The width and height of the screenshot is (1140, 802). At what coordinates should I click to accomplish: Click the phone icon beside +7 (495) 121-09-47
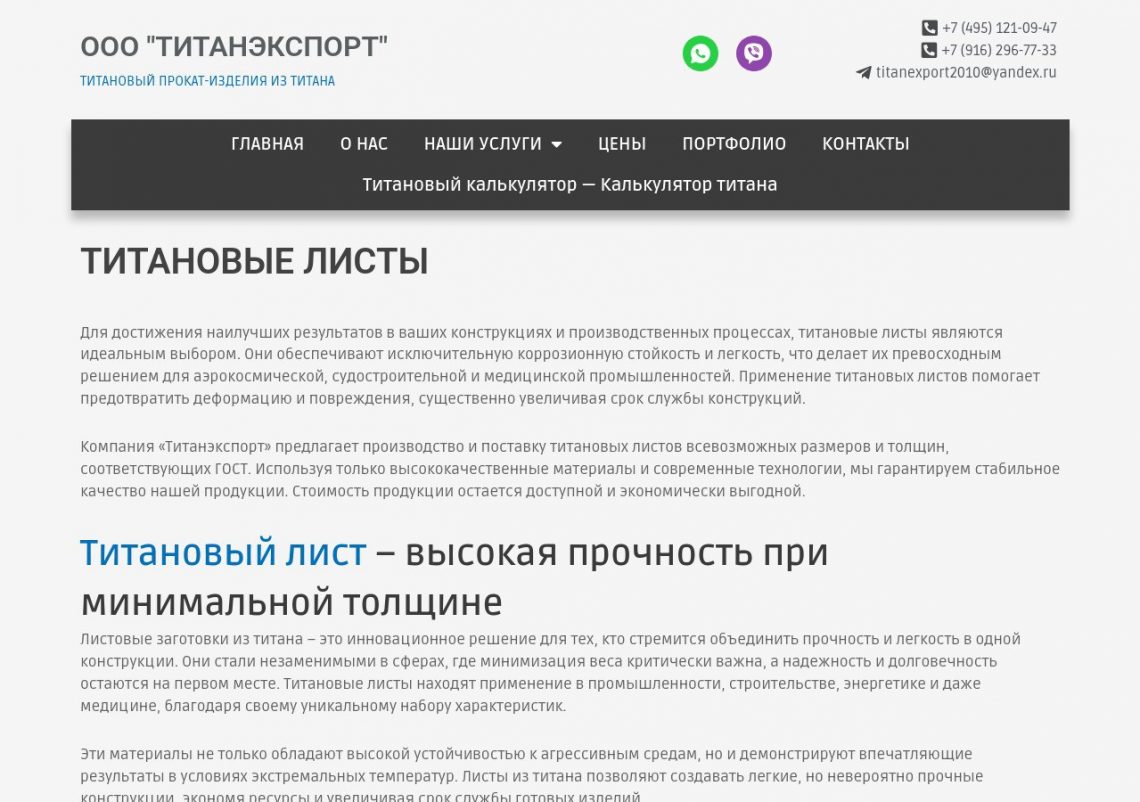click(929, 28)
